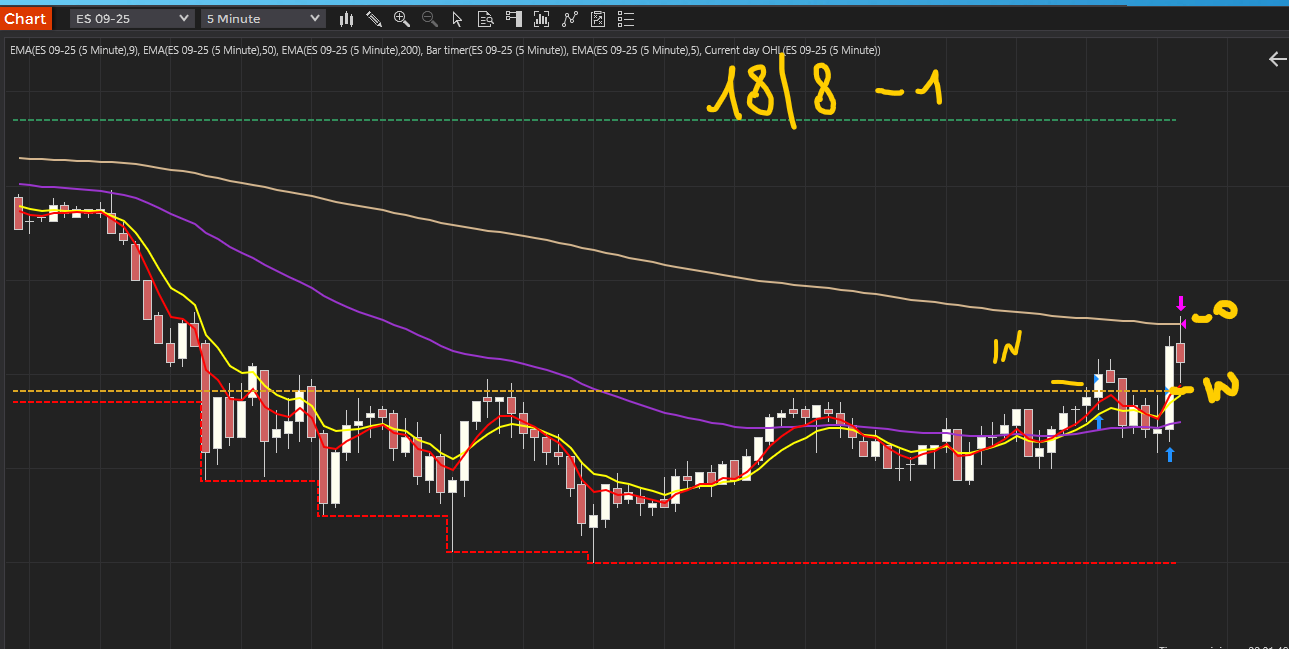The height and width of the screenshot is (649, 1289).
Task: Open the ES 09-25 instrument dropdown
Action: pyautogui.click(x=133, y=18)
